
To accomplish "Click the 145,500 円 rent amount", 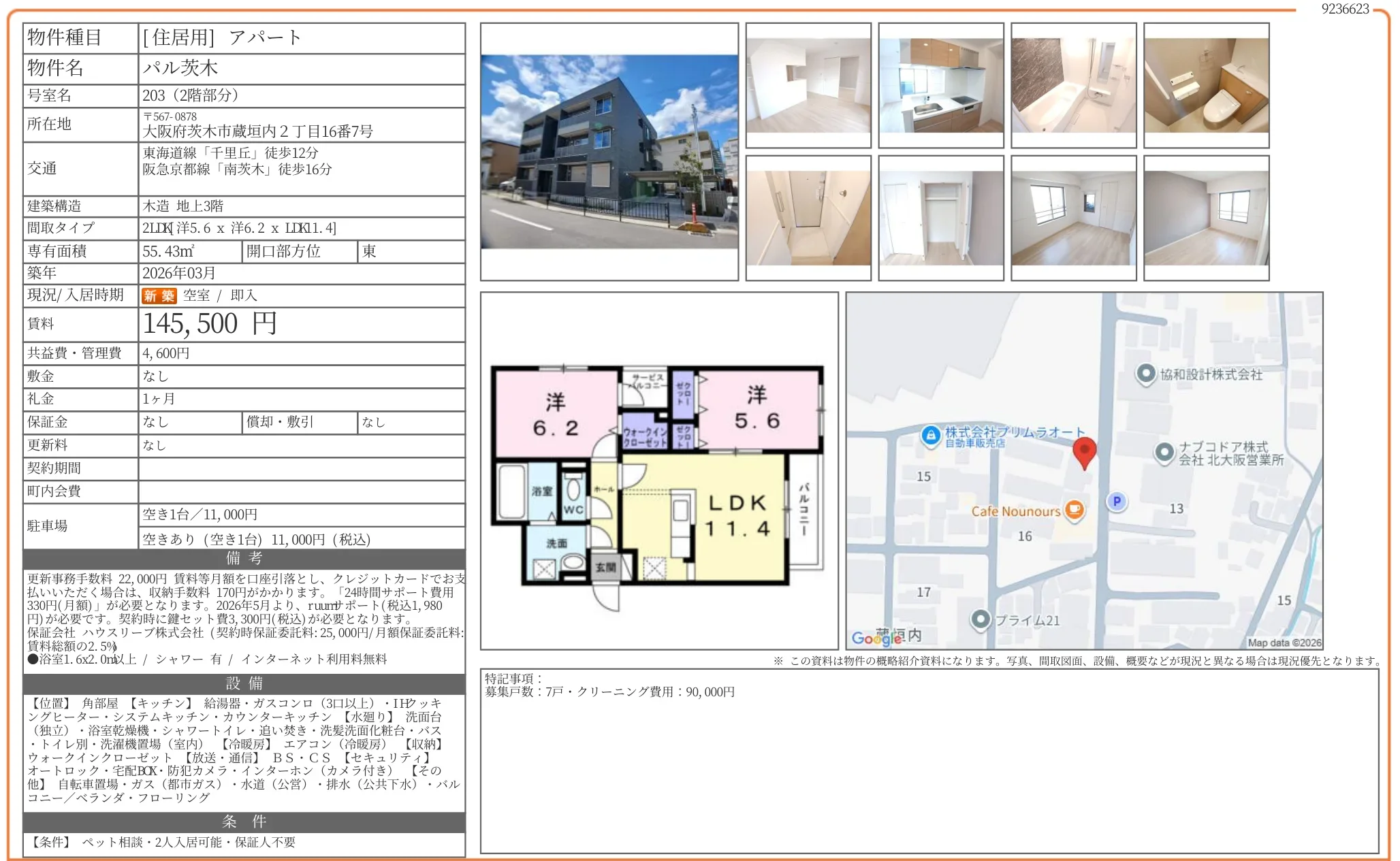I will click(210, 324).
